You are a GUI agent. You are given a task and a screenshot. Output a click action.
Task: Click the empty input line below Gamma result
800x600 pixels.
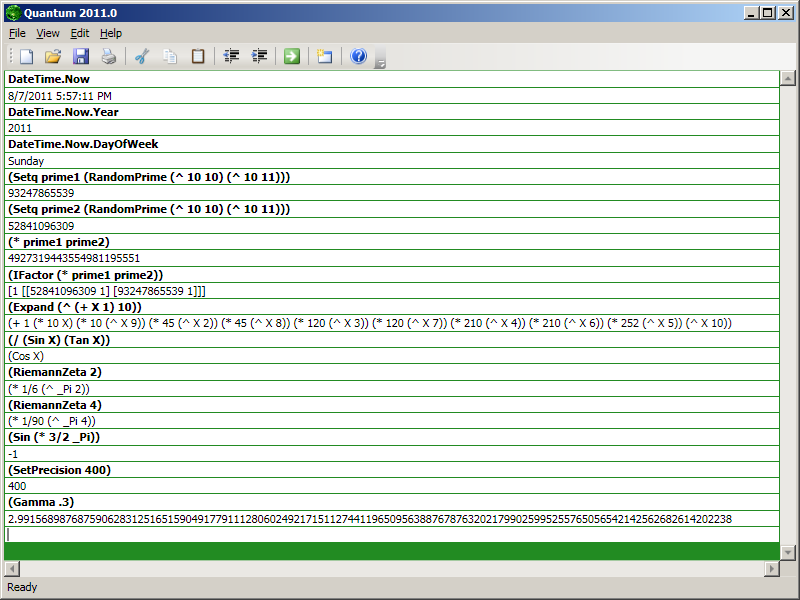390,534
